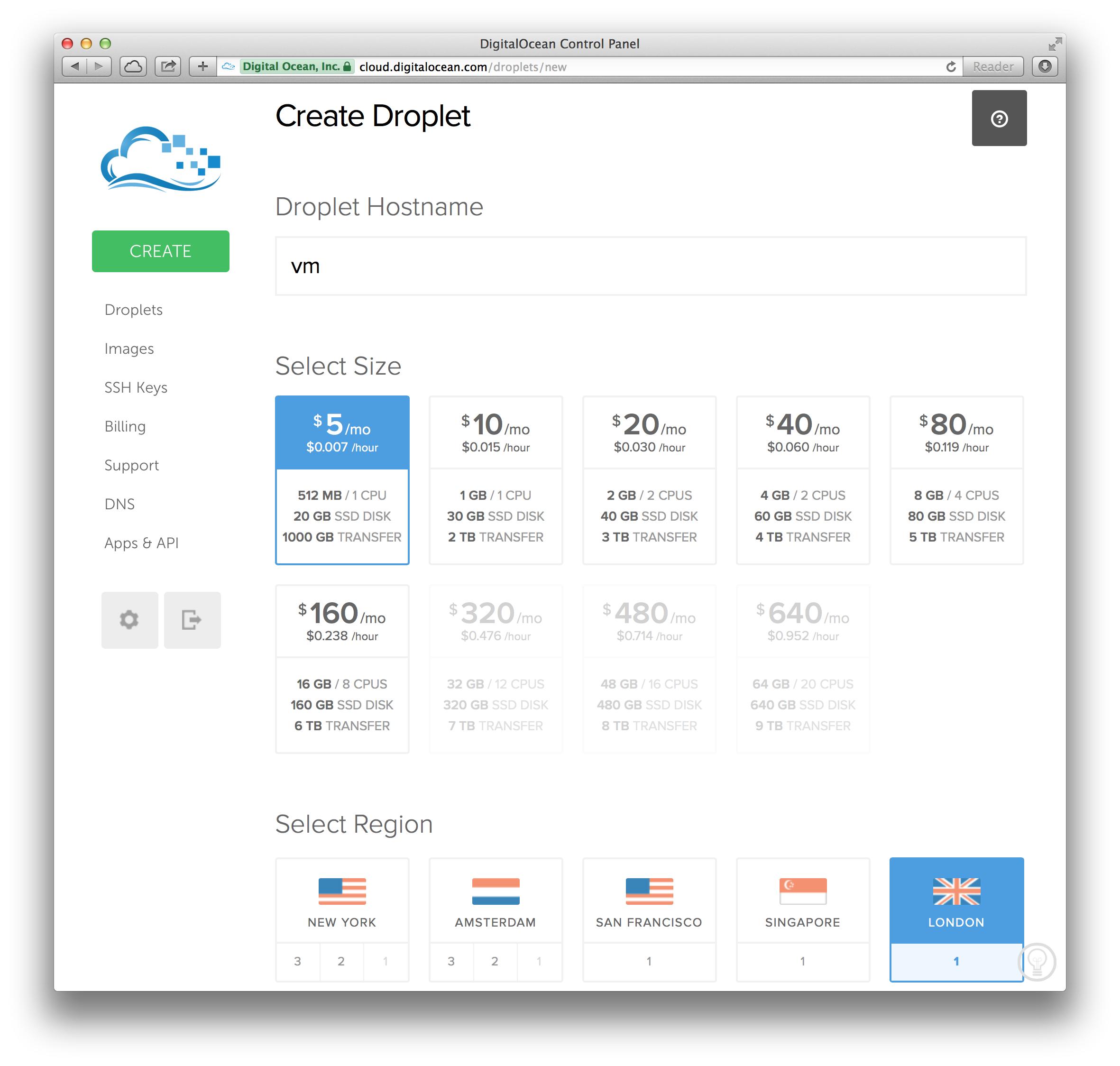Pick Amsterdam datacenter number 3
This screenshot has height=1066, width=1120.
451,961
